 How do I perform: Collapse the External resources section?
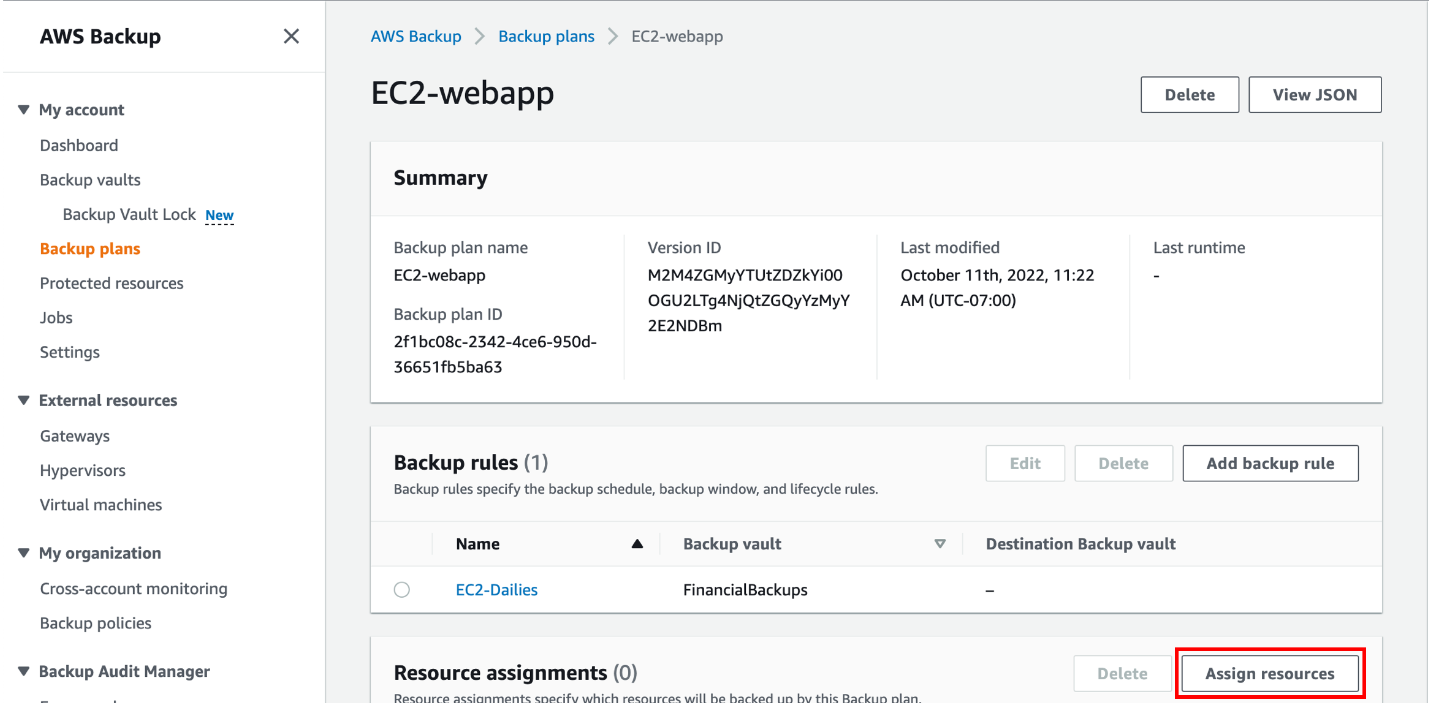pyautogui.click(x=24, y=400)
